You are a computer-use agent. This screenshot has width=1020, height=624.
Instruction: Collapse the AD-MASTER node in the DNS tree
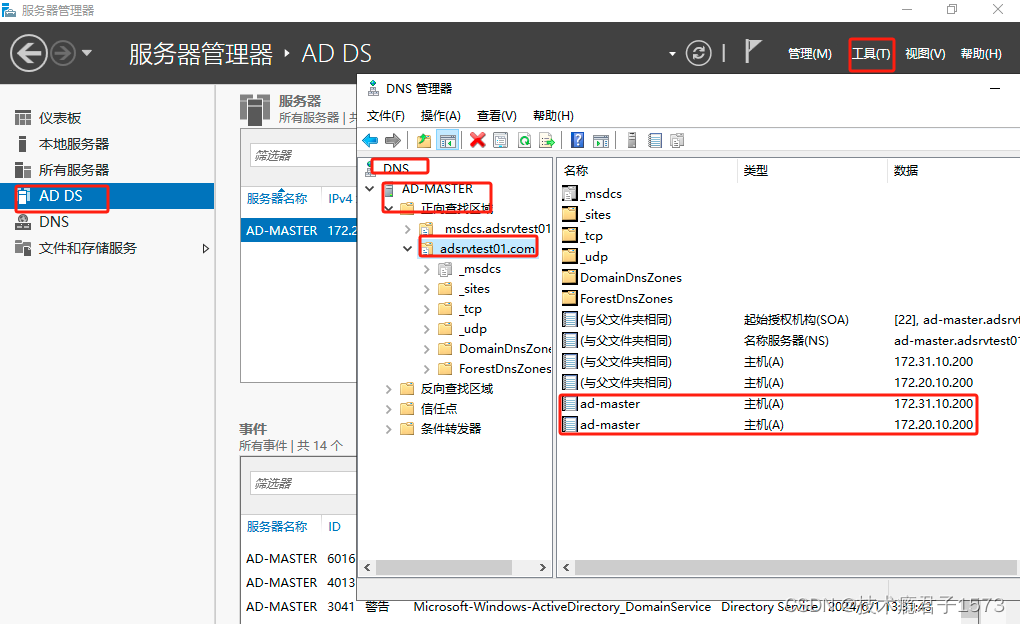(369, 189)
